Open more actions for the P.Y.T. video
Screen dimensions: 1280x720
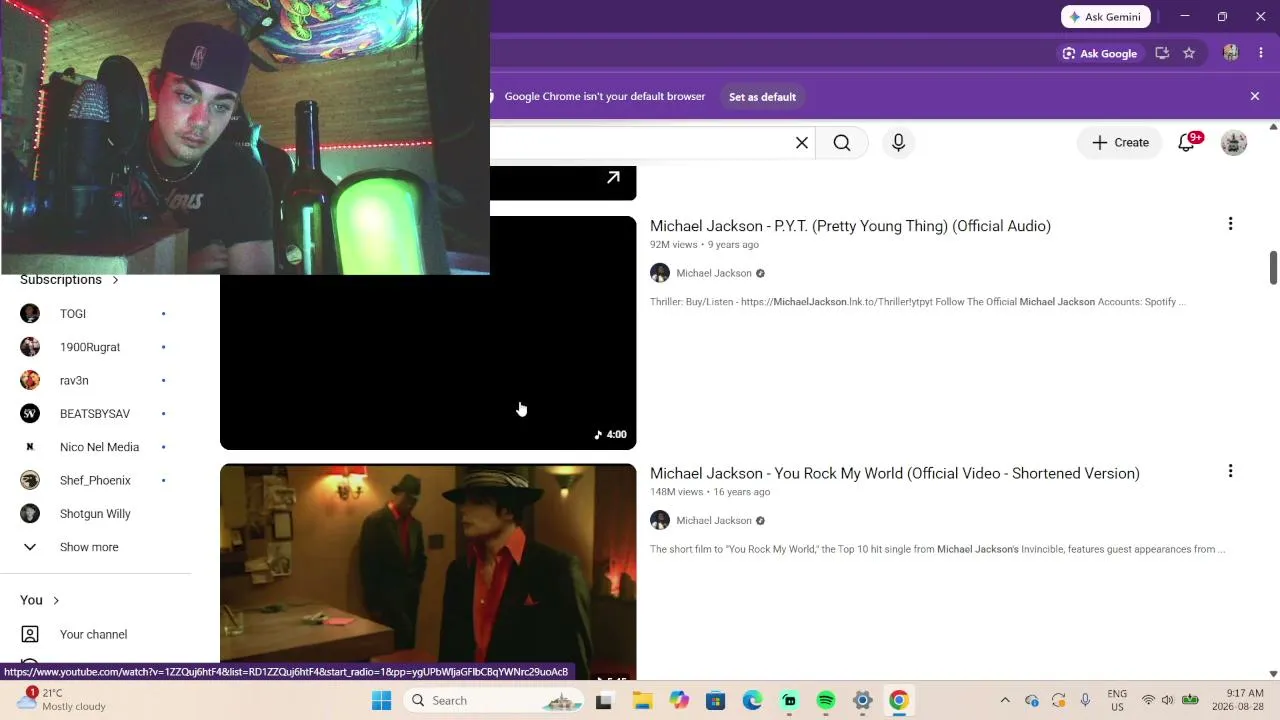click(1230, 224)
